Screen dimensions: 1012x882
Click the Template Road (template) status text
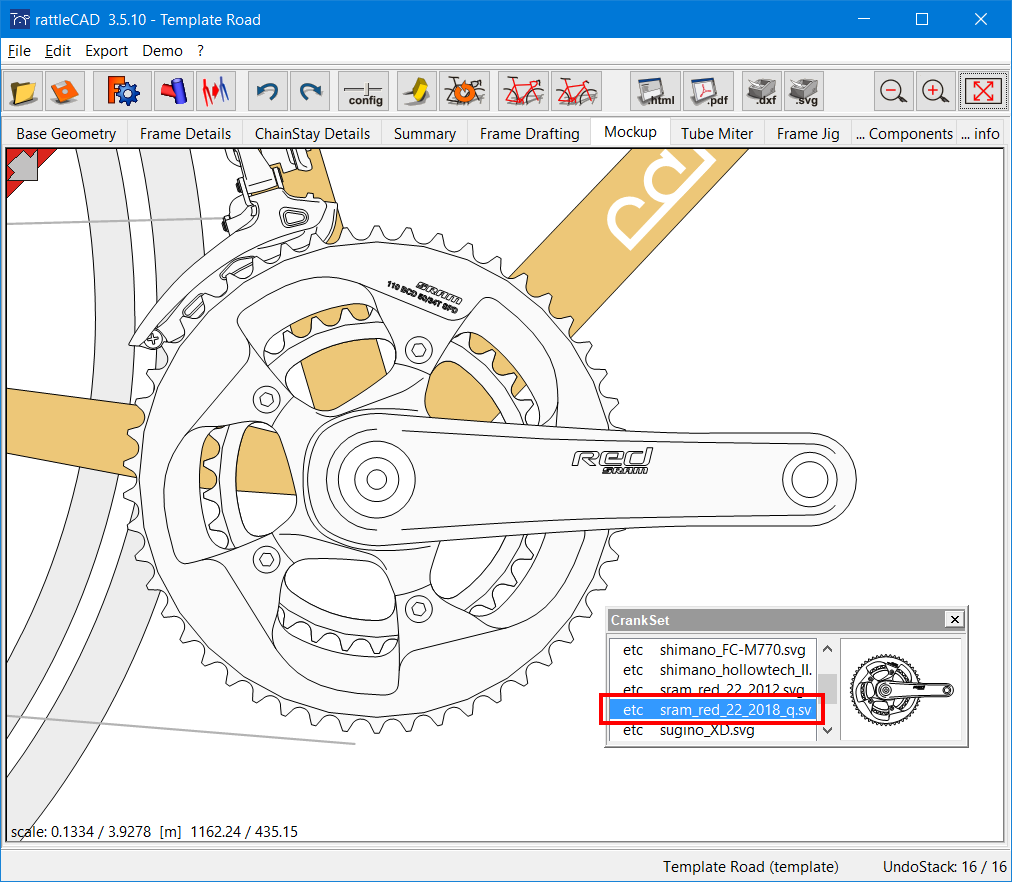click(x=751, y=867)
